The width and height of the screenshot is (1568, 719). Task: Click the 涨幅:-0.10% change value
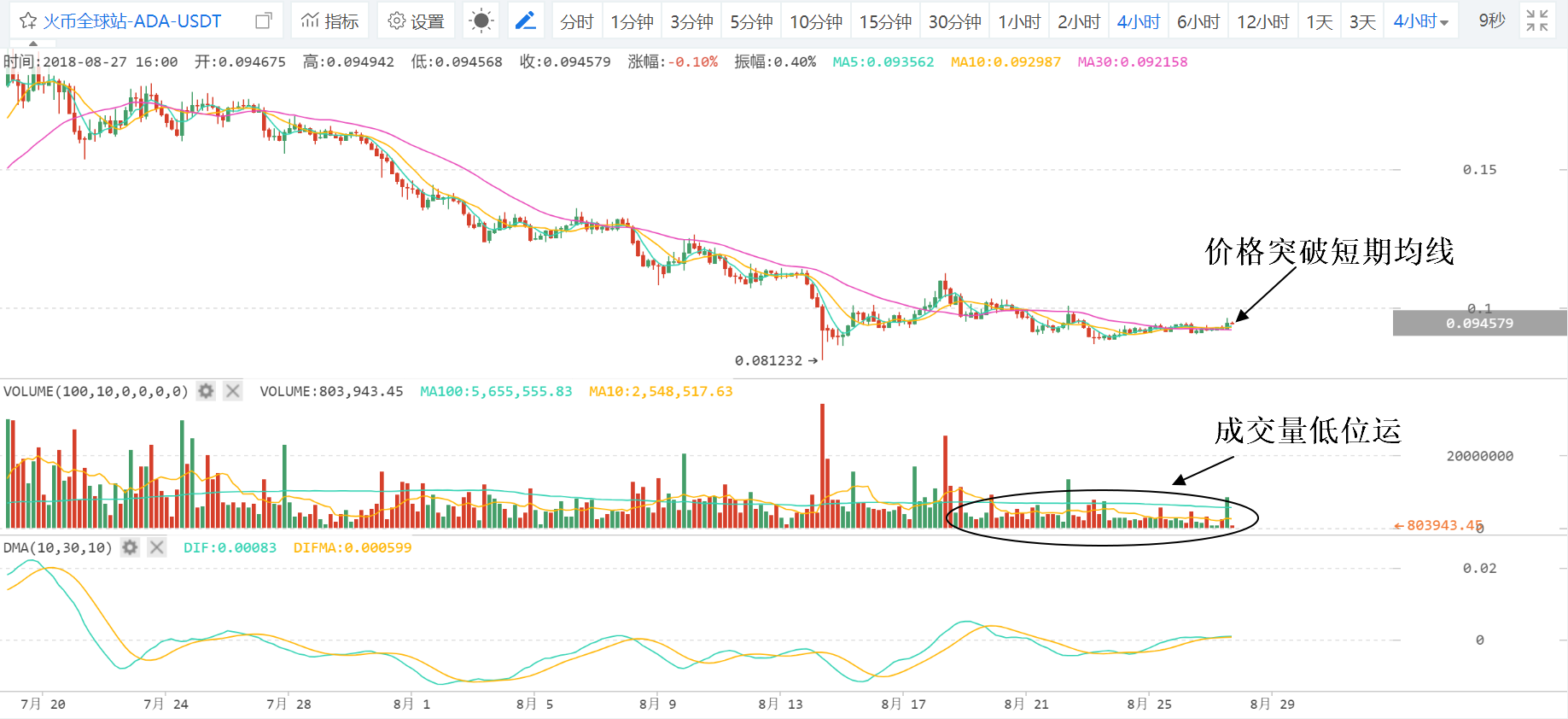tap(673, 61)
